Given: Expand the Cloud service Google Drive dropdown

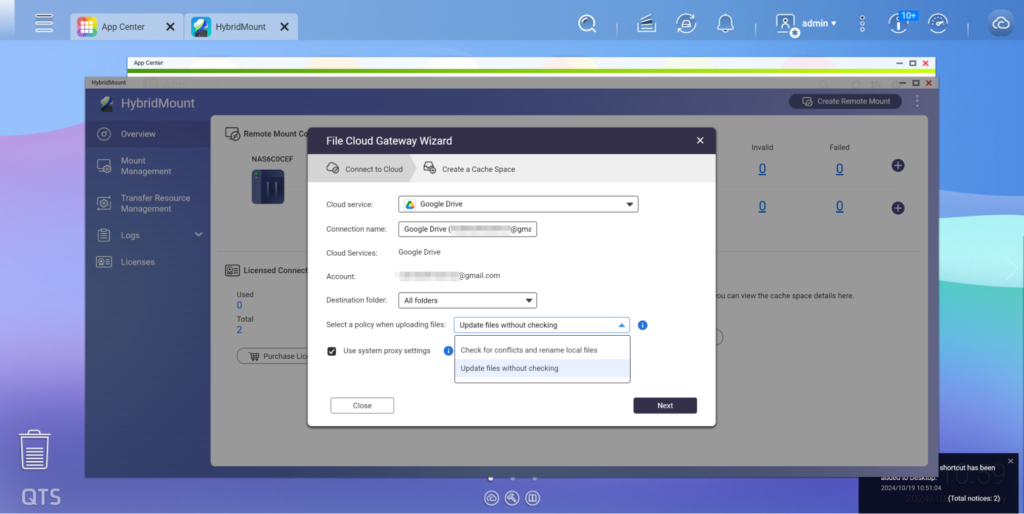Looking at the screenshot, I should (x=518, y=204).
